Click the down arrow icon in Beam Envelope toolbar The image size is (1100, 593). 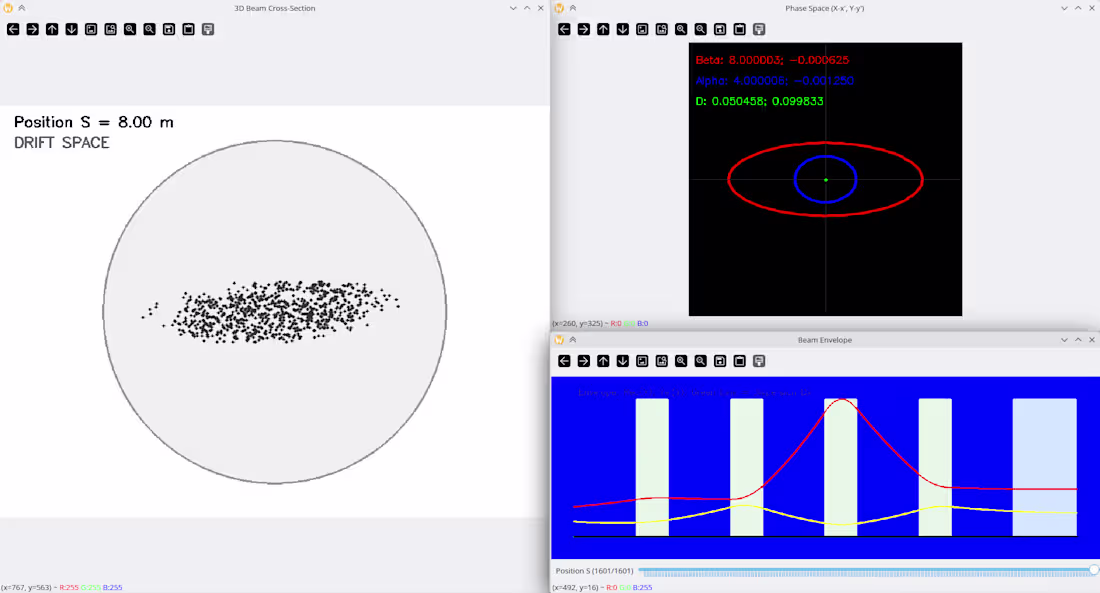[622, 361]
